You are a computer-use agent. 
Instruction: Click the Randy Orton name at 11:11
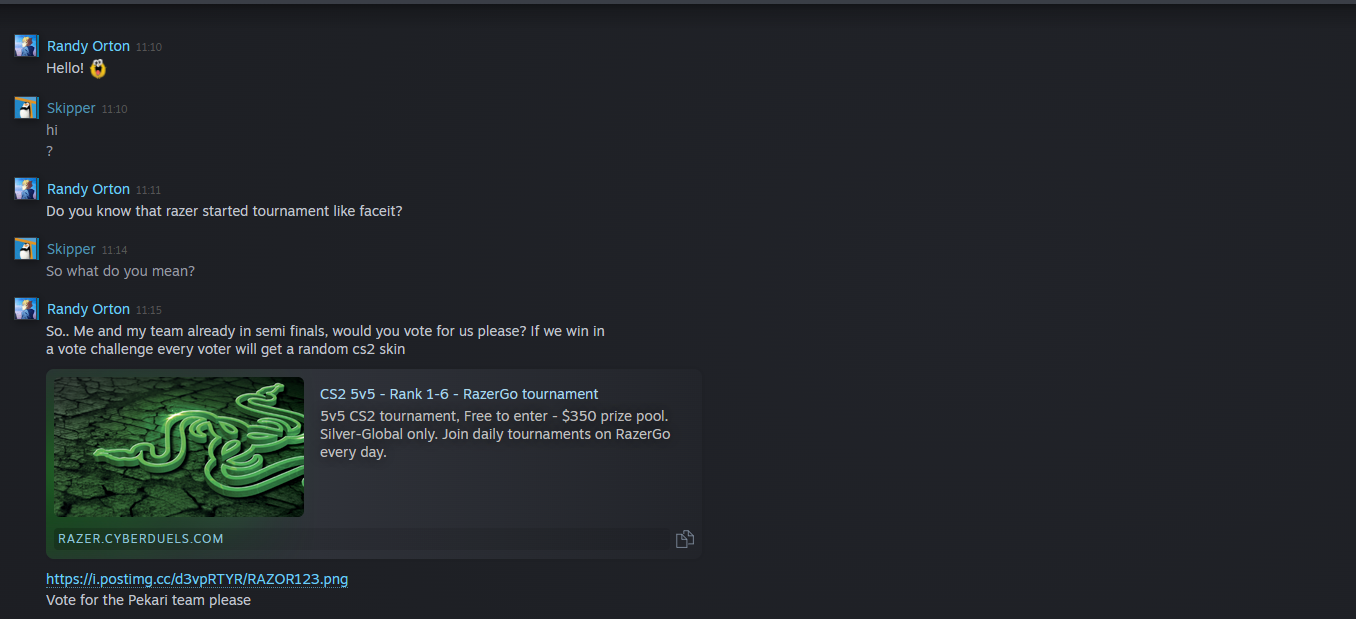(88, 189)
